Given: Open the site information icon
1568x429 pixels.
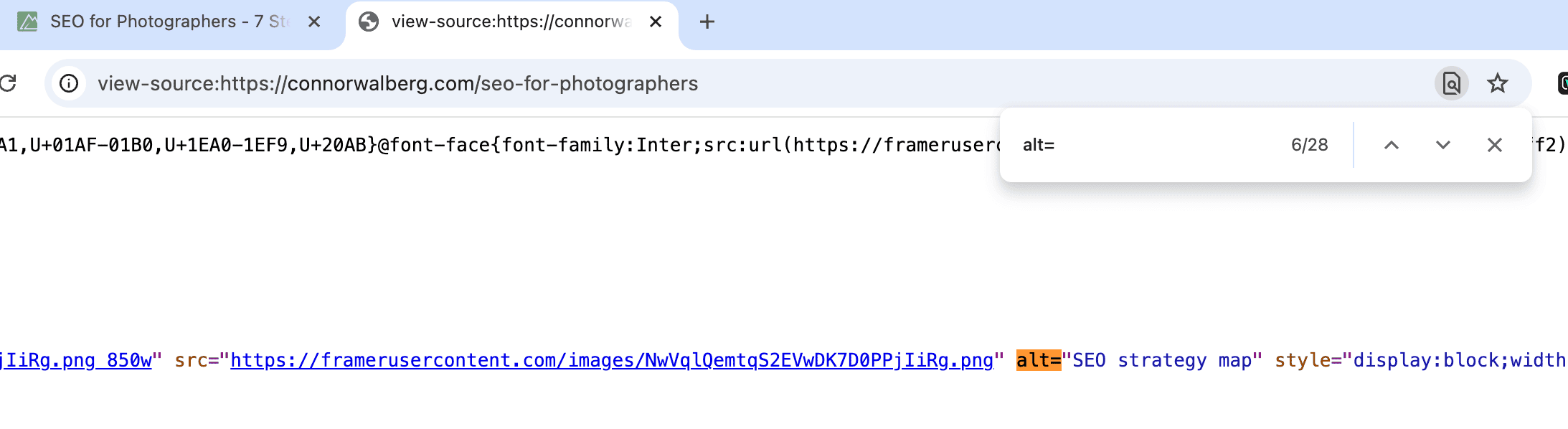Looking at the screenshot, I should [x=69, y=83].
